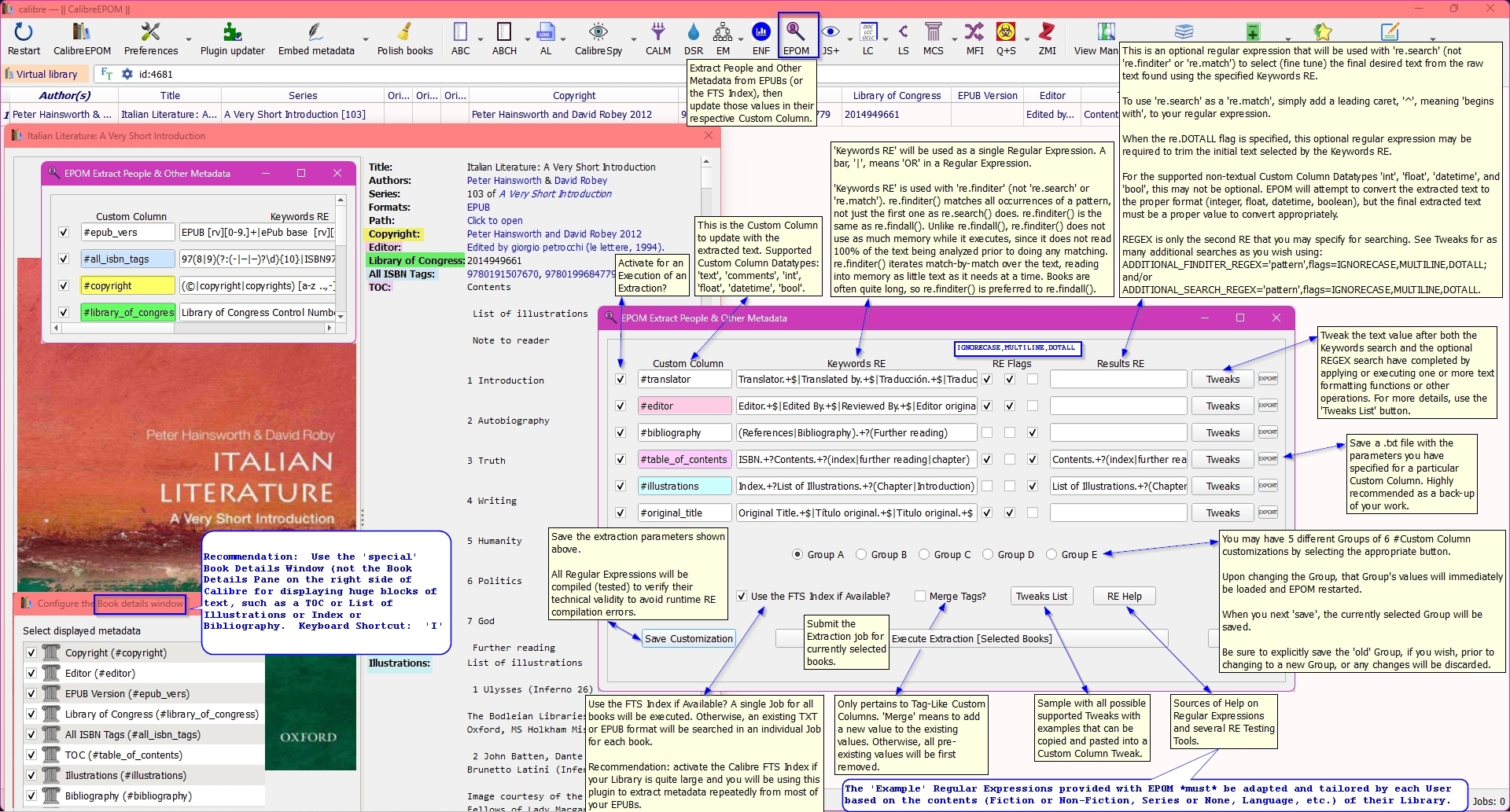Enable the 'Merge Tags?' checkbox
Image resolution: width=1510 pixels, height=812 pixels.
coord(919,596)
